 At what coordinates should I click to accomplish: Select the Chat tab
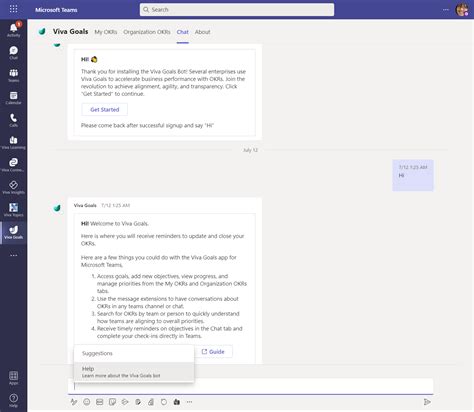click(x=182, y=32)
